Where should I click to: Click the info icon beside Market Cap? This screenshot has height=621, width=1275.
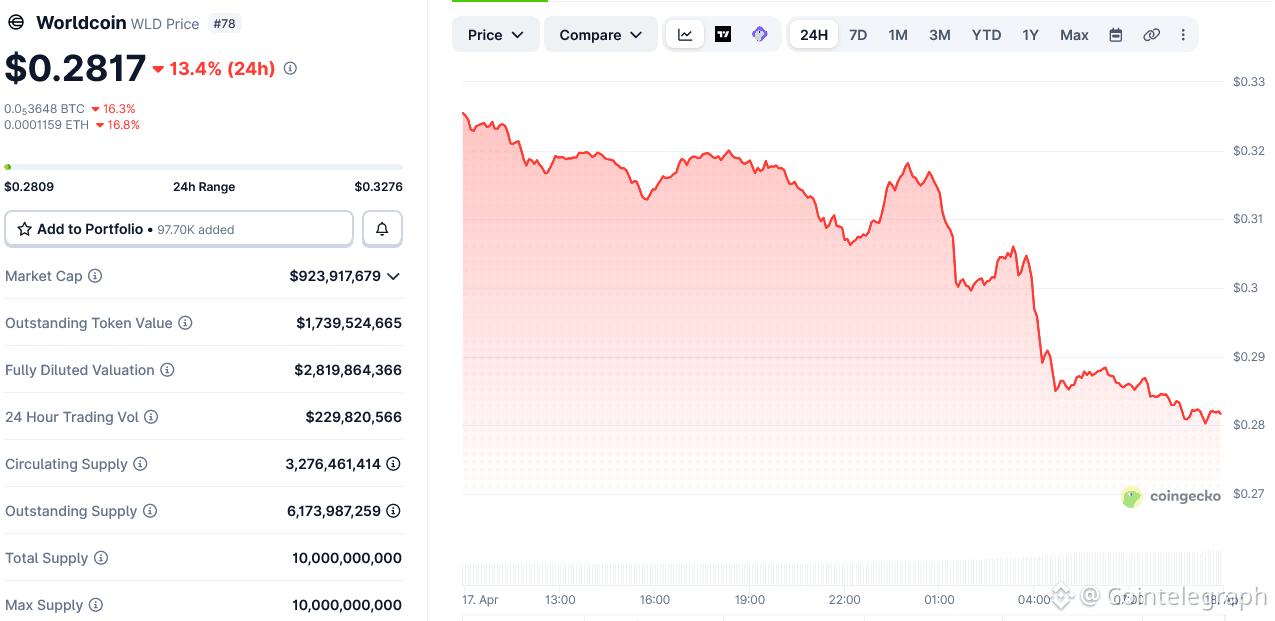(x=95, y=276)
